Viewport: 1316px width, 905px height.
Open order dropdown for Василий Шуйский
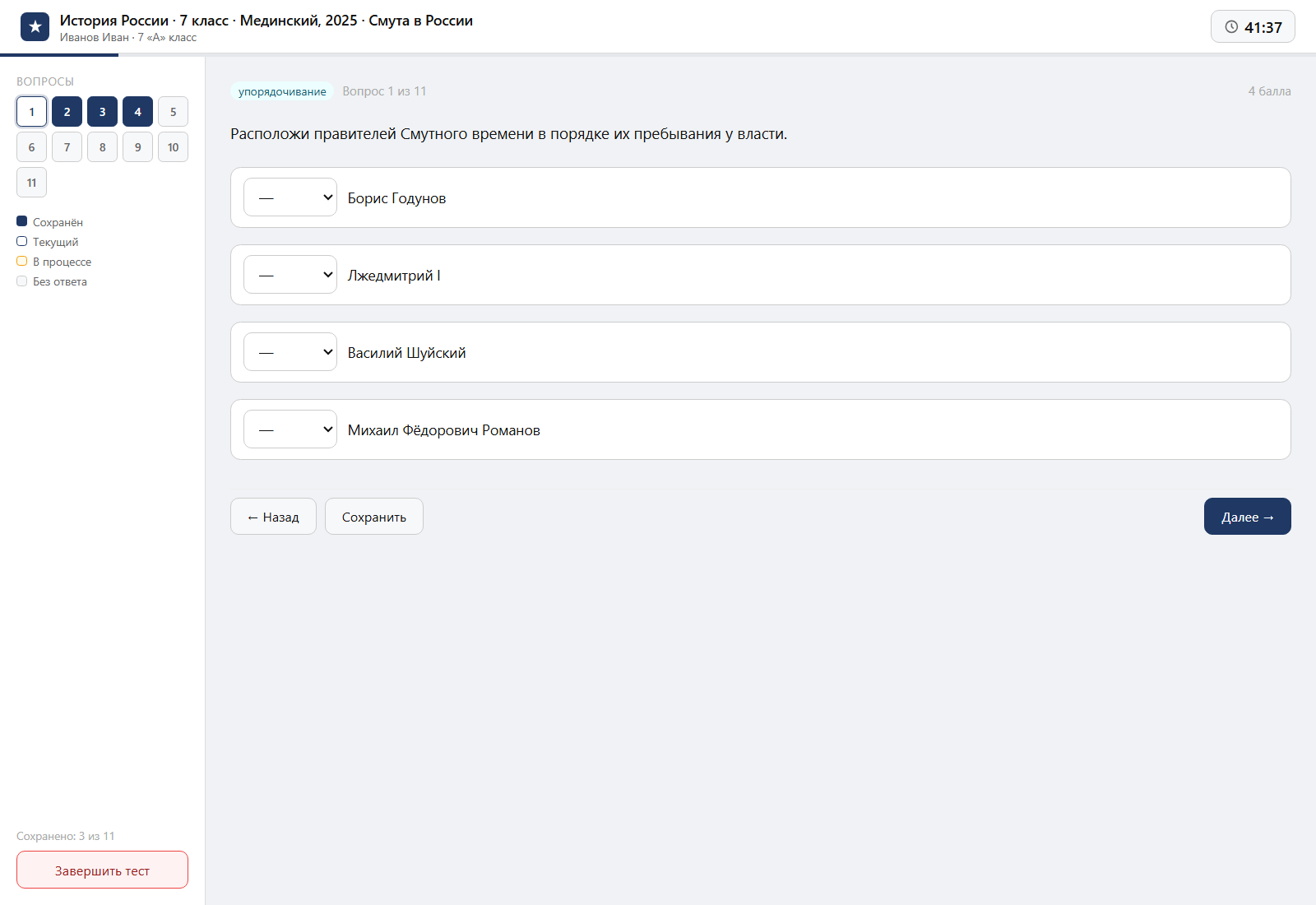click(290, 352)
